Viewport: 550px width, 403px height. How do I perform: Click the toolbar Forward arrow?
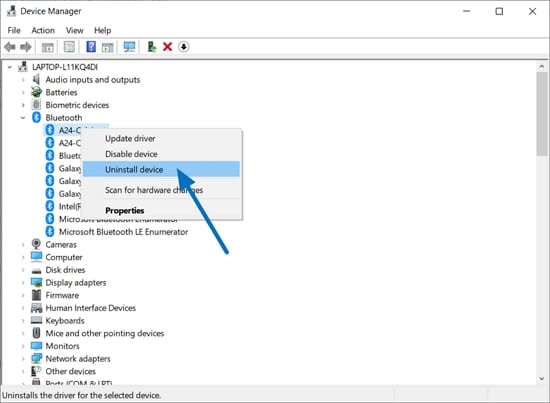[x=26, y=47]
